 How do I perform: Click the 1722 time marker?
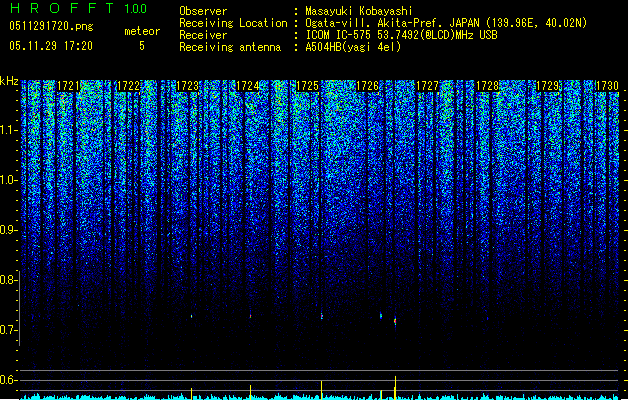[128, 86]
